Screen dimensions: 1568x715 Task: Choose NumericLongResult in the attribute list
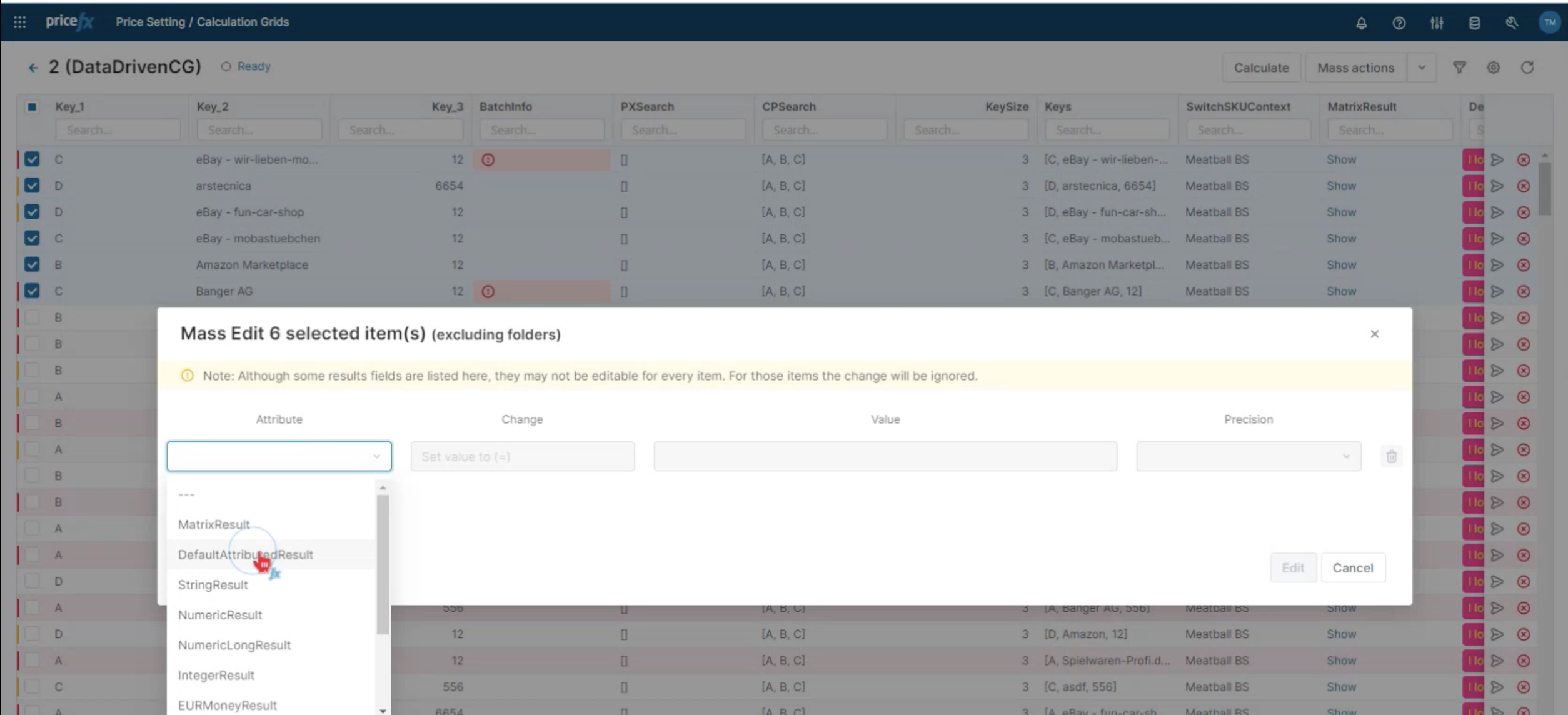pos(234,645)
